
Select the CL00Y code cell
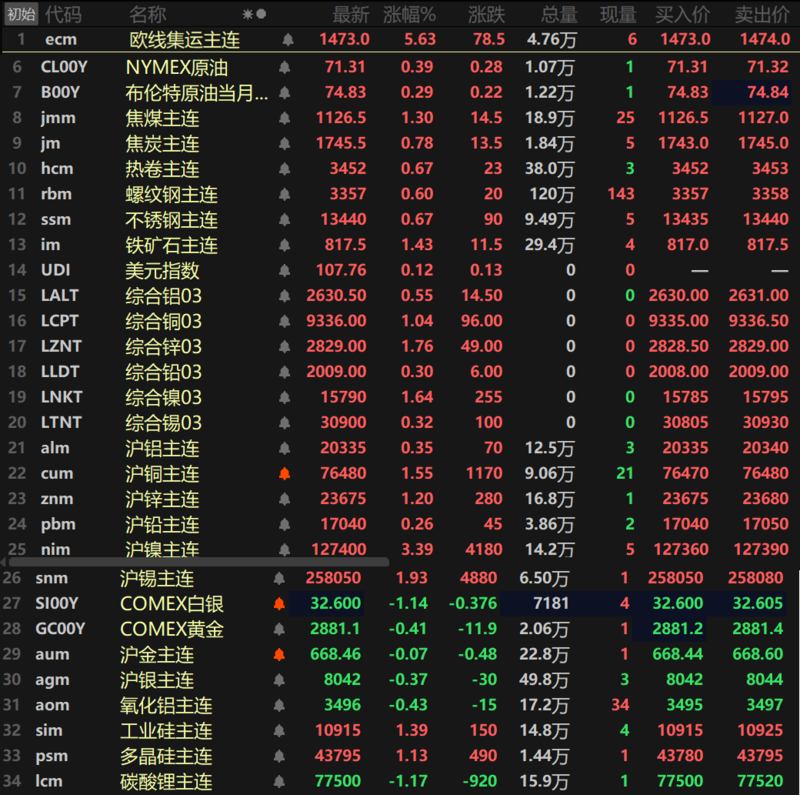point(64,67)
